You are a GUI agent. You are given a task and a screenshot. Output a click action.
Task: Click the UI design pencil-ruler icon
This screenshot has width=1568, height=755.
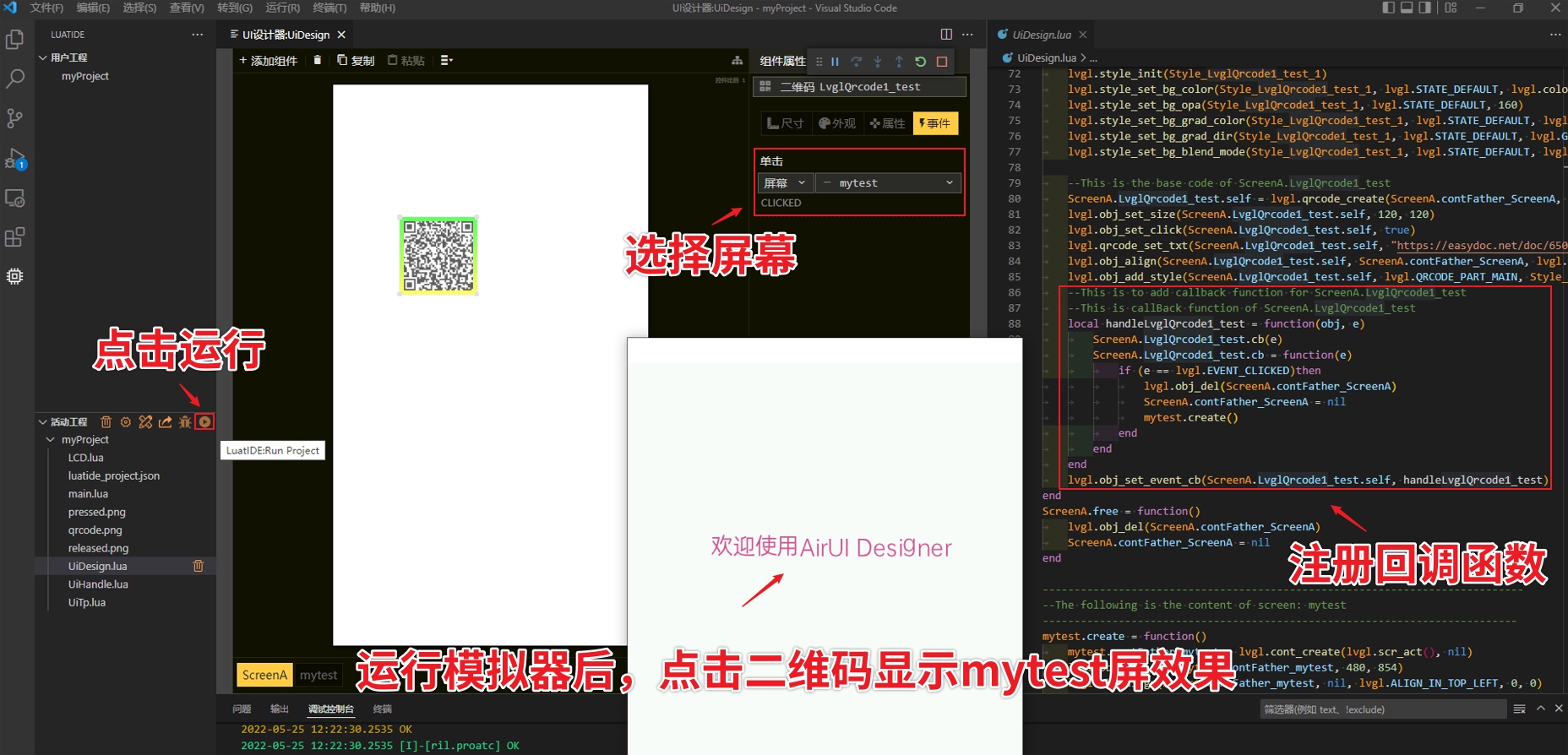145,421
